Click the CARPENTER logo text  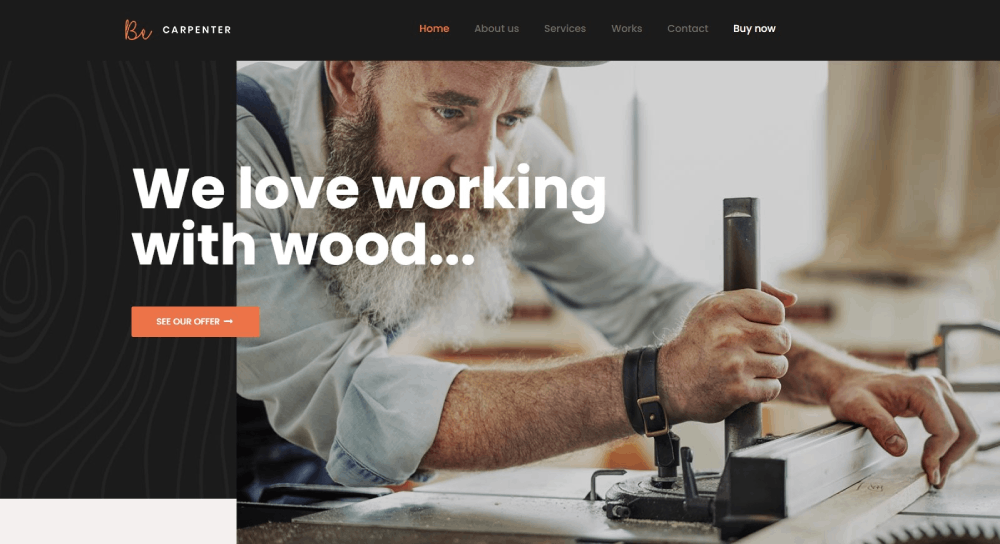[196, 30]
